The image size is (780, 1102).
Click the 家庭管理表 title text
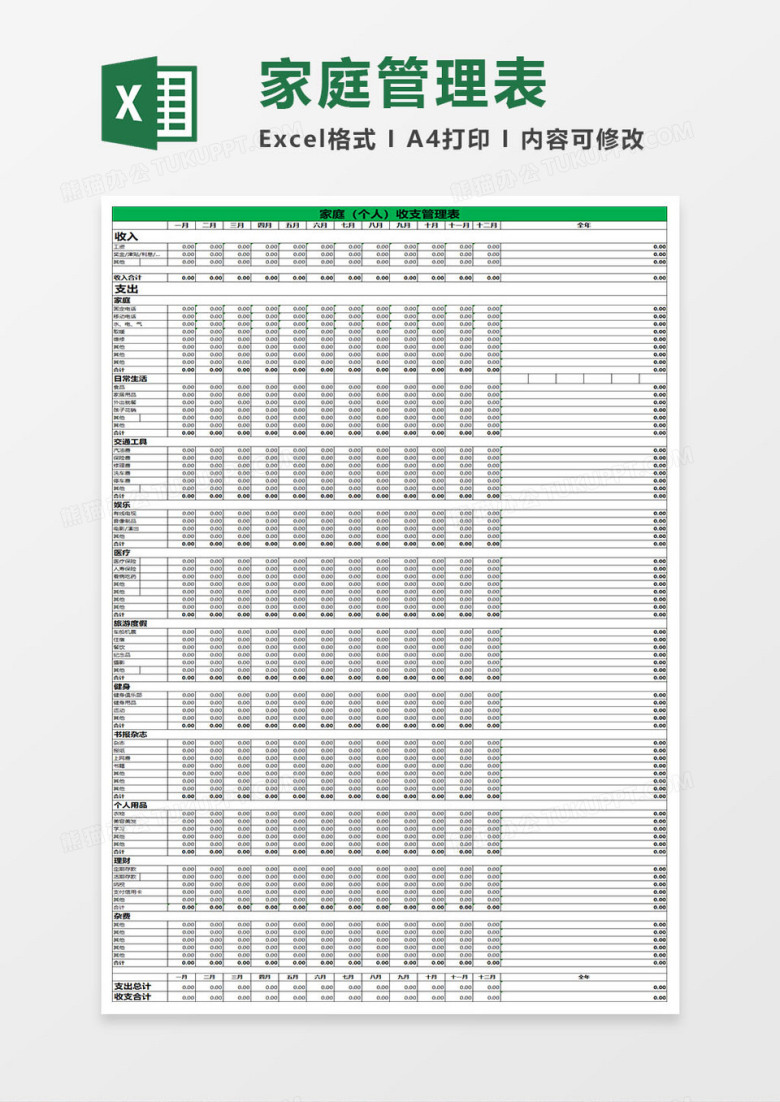pos(403,84)
